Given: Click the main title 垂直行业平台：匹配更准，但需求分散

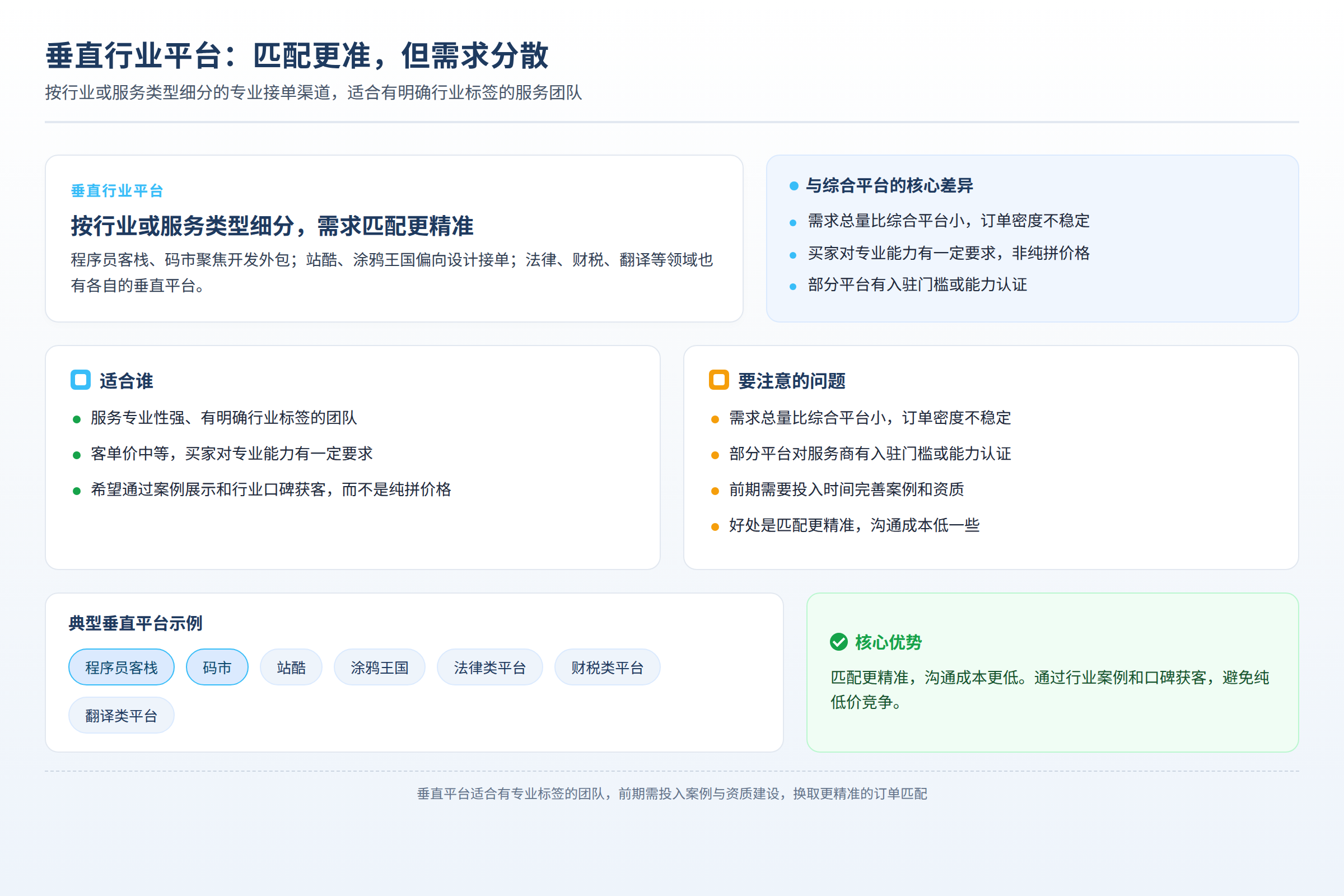Looking at the screenshot, I should pyautogui.click(x=297, y=56).
